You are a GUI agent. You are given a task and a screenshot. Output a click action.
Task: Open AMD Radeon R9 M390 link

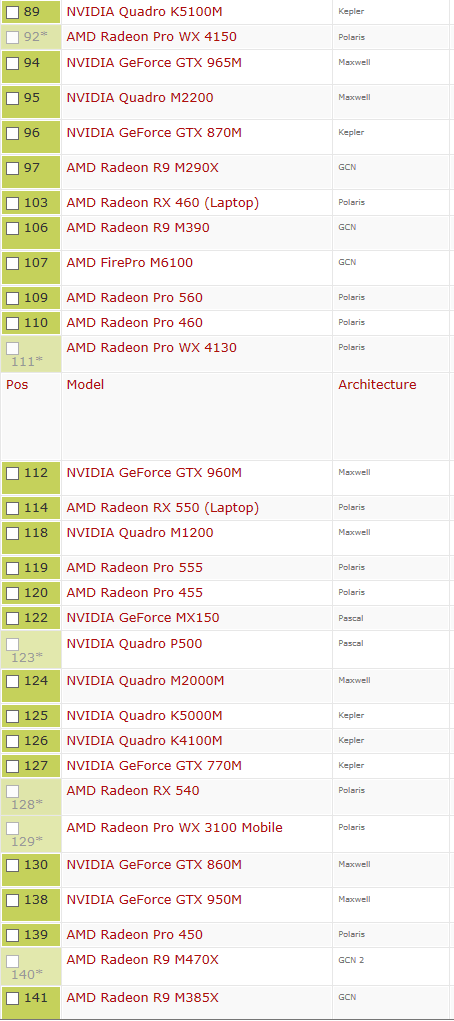coord(138,228)
